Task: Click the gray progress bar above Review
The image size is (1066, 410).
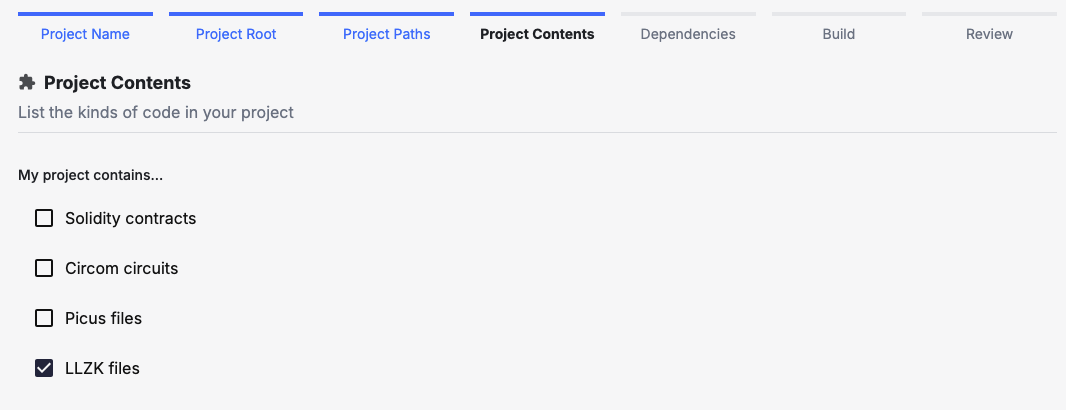Action: pyautogui.click(x=989, y=14)
